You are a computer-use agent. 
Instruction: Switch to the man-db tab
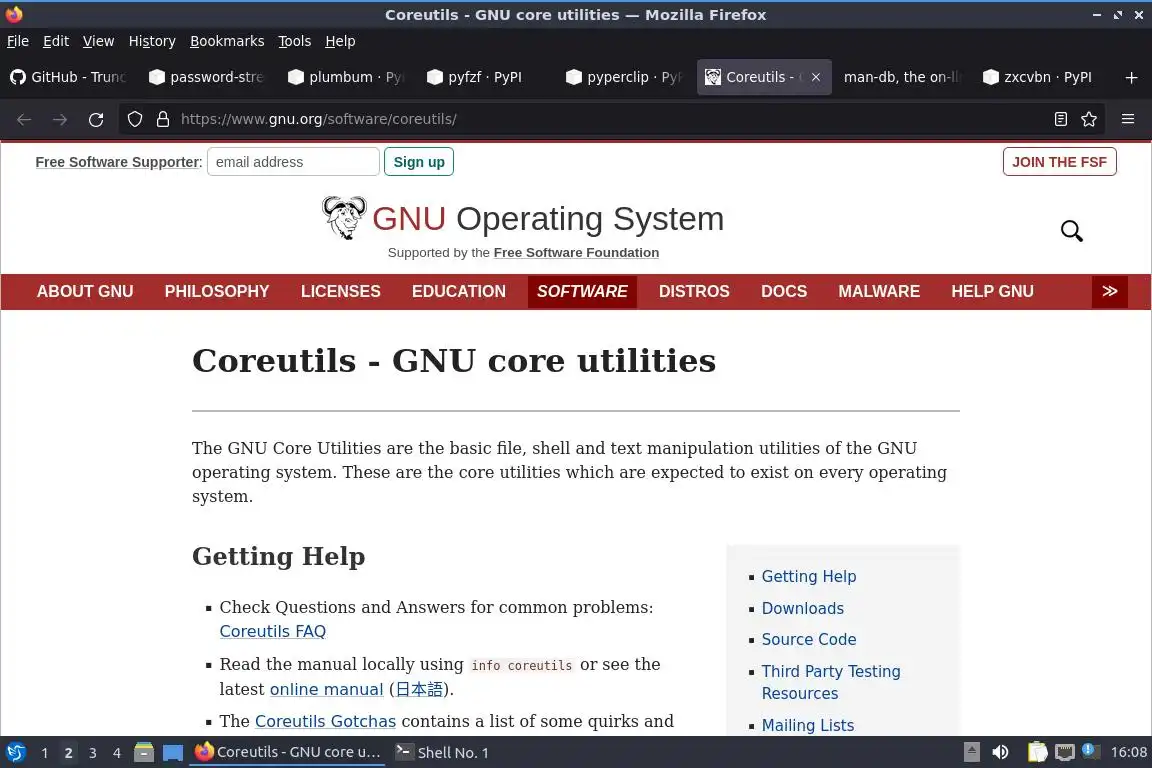click(902, 77)
